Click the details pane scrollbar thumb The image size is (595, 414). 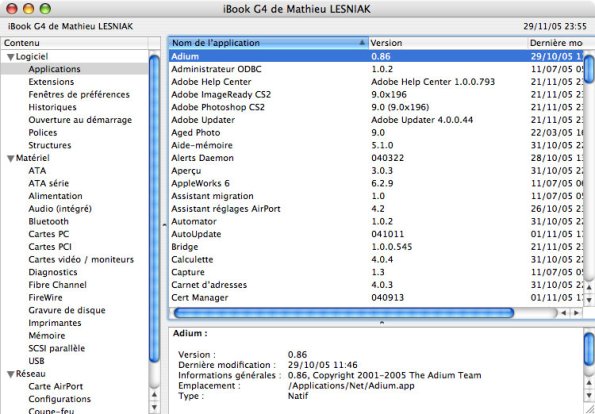coord(589,349)
